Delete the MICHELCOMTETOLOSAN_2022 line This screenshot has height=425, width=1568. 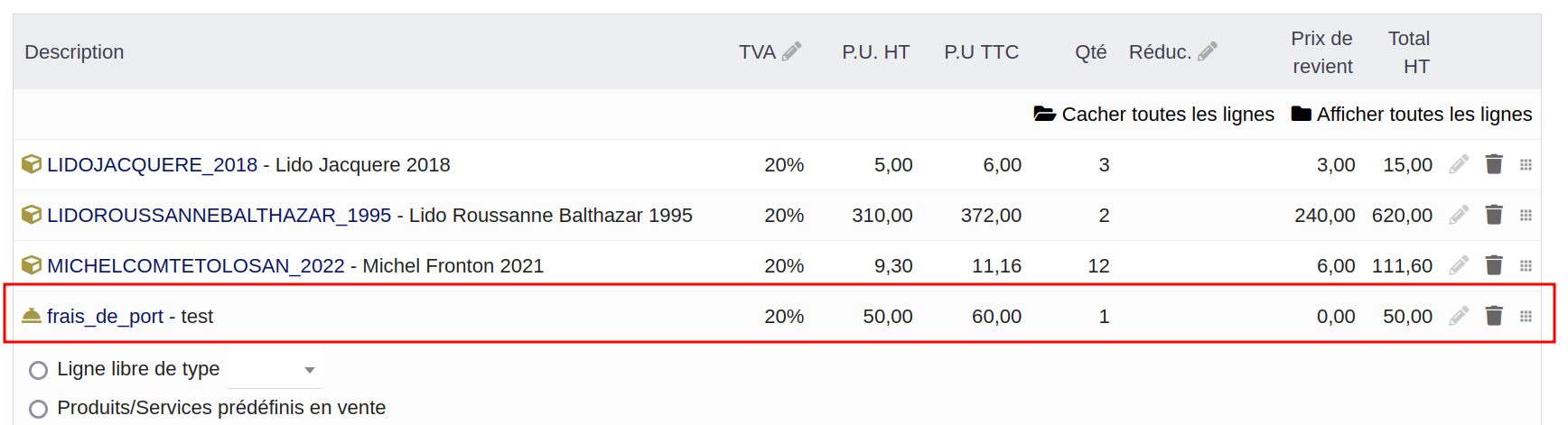pyautogui.click(x=1494, y=265)
